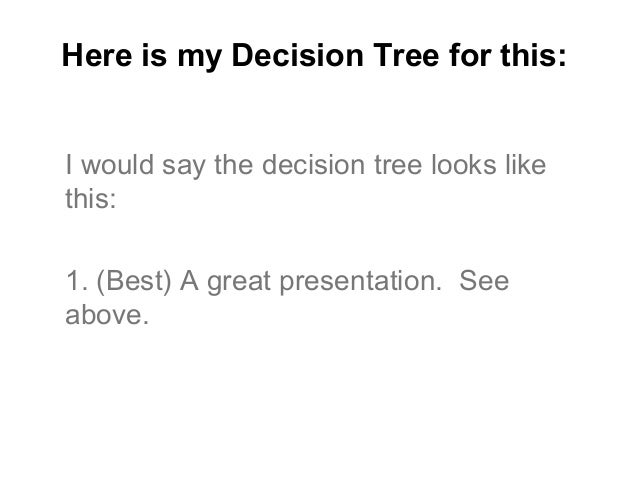This screenshot has height=479, width=638.
Task: Click the word "looks" in the body text
Action: click(x=464, y=165)
